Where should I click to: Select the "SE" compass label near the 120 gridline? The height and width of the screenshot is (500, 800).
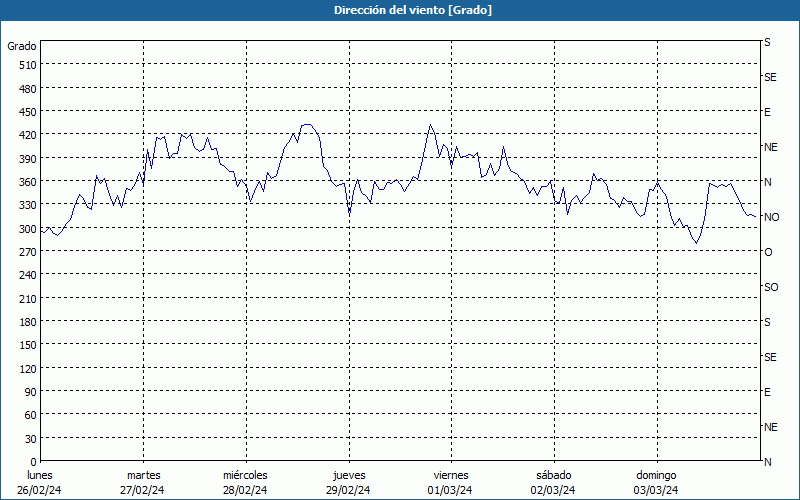pyautogui.click(x=770, y=358)
